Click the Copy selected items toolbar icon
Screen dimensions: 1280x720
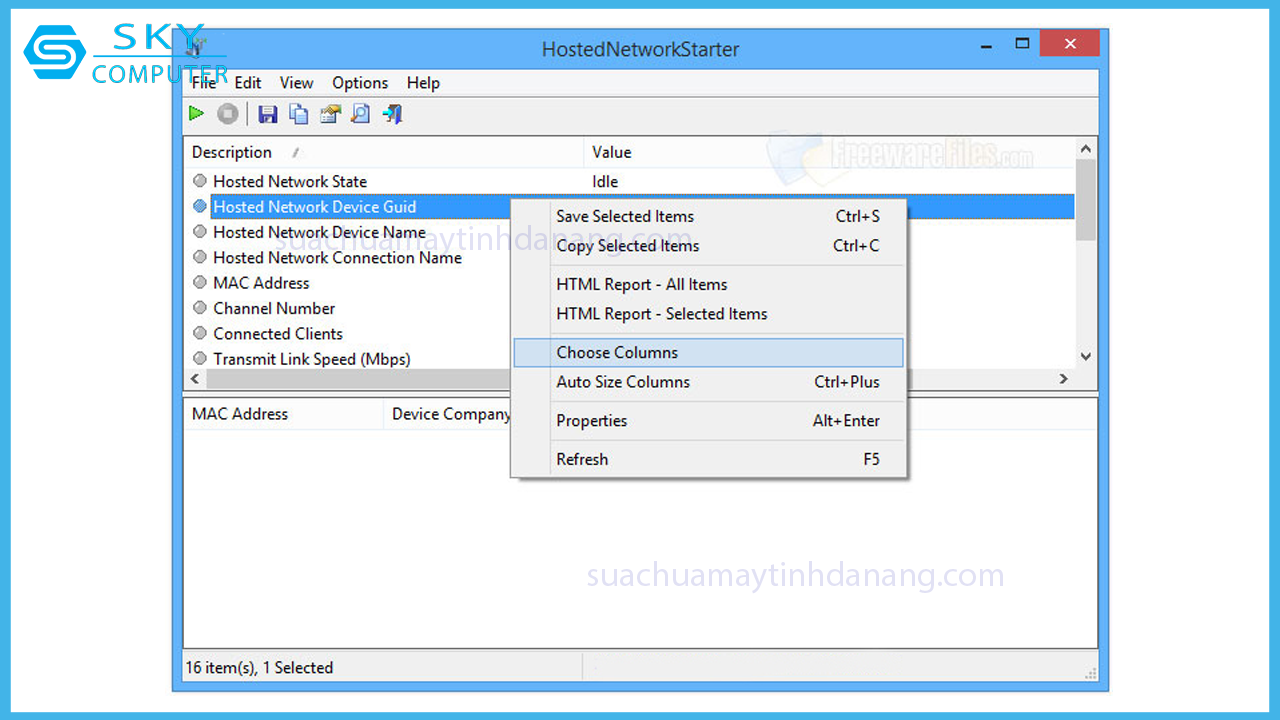tap(299, 114)
